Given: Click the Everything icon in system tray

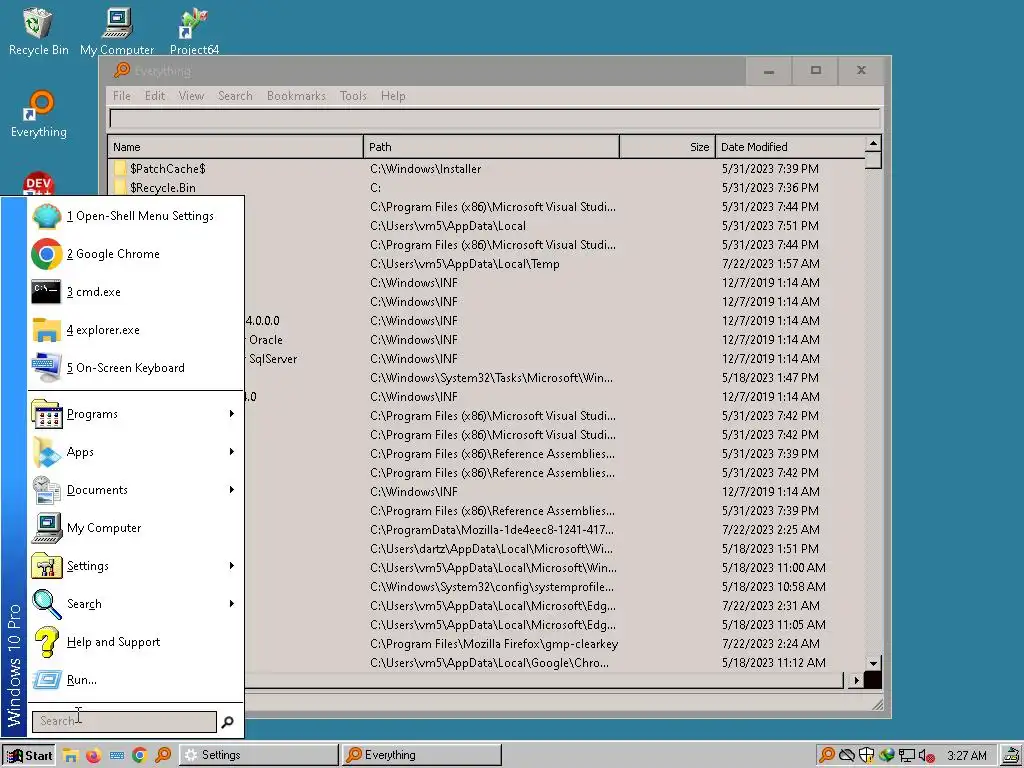Looking at the screenshot, I should [x=827, y=756].
